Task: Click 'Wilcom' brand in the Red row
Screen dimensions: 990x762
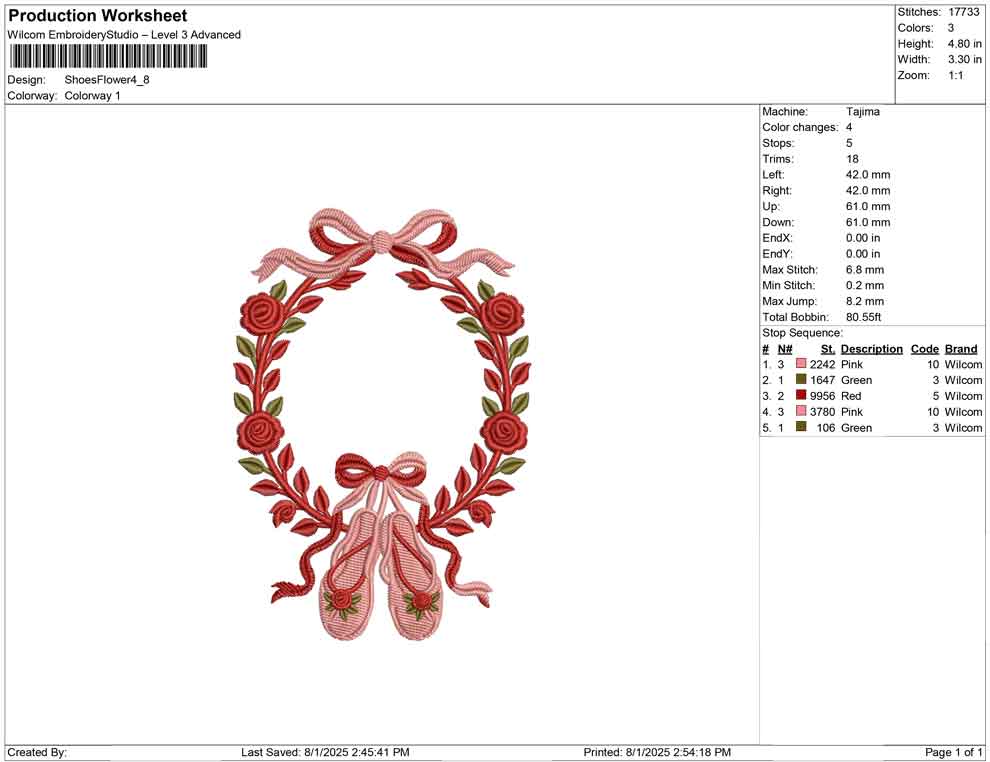Action: [963, 396]
